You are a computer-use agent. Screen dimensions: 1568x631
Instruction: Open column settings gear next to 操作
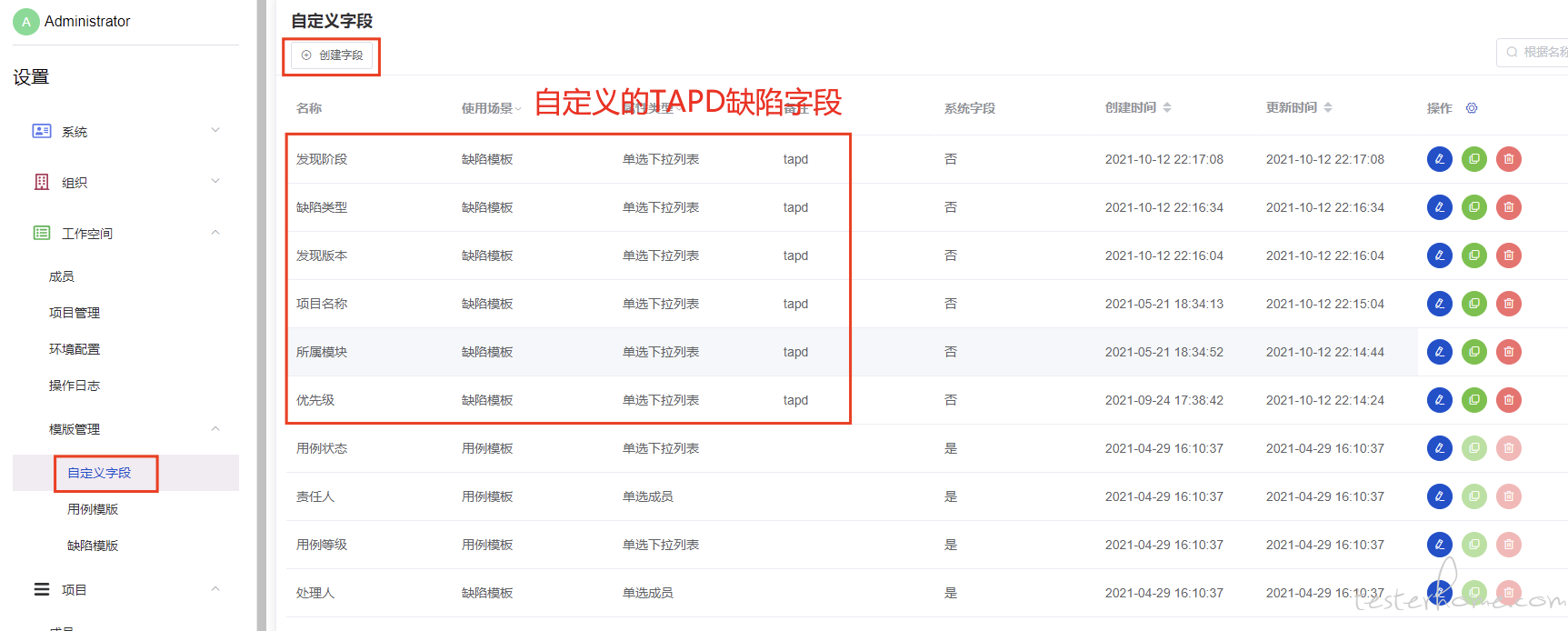1472,108
